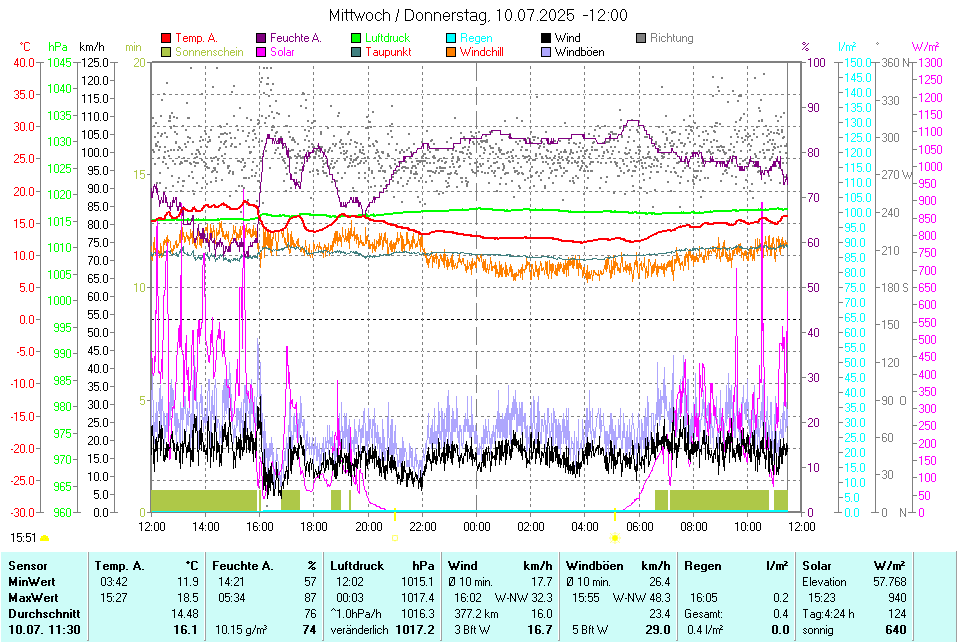This screenshot has width=965, height=642.
Task: Click the purple Feuchte A. legend swatch
Action: pyautogui.click(x=261, y=38)
